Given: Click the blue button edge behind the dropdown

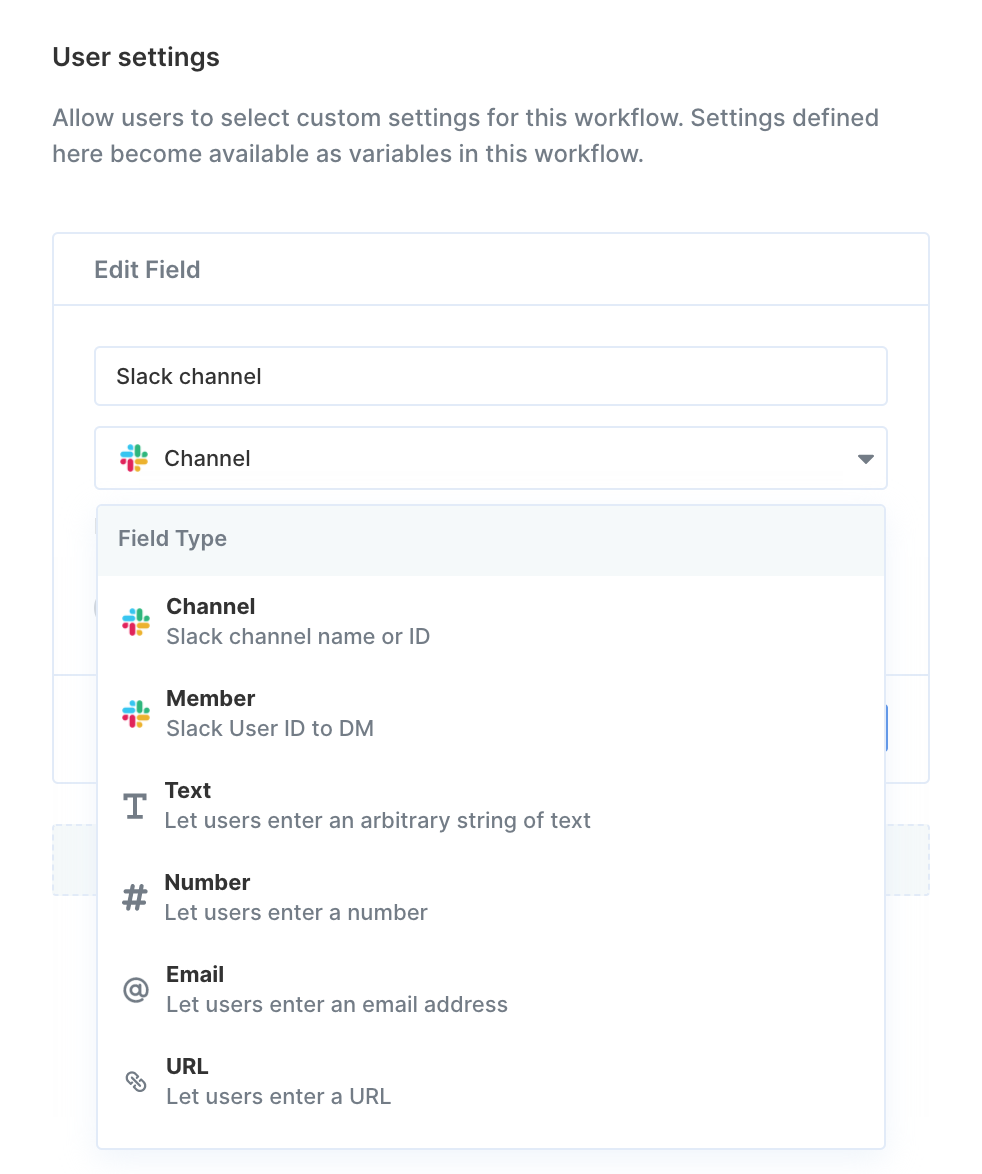Looking at the screenshot, I should [887, 727].
